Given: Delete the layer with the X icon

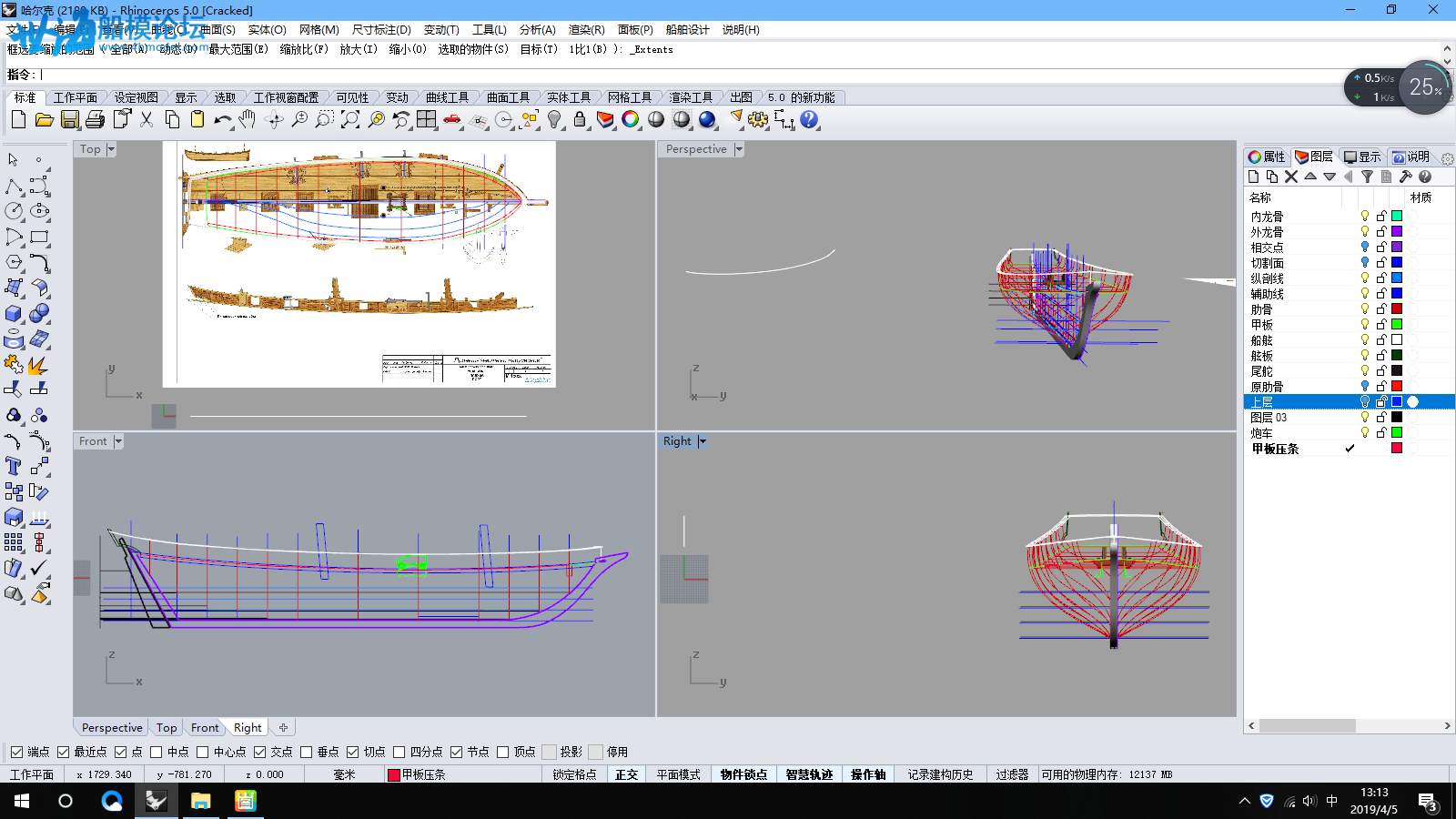Looking at the screenshot, I should (x=1291, y=177).
